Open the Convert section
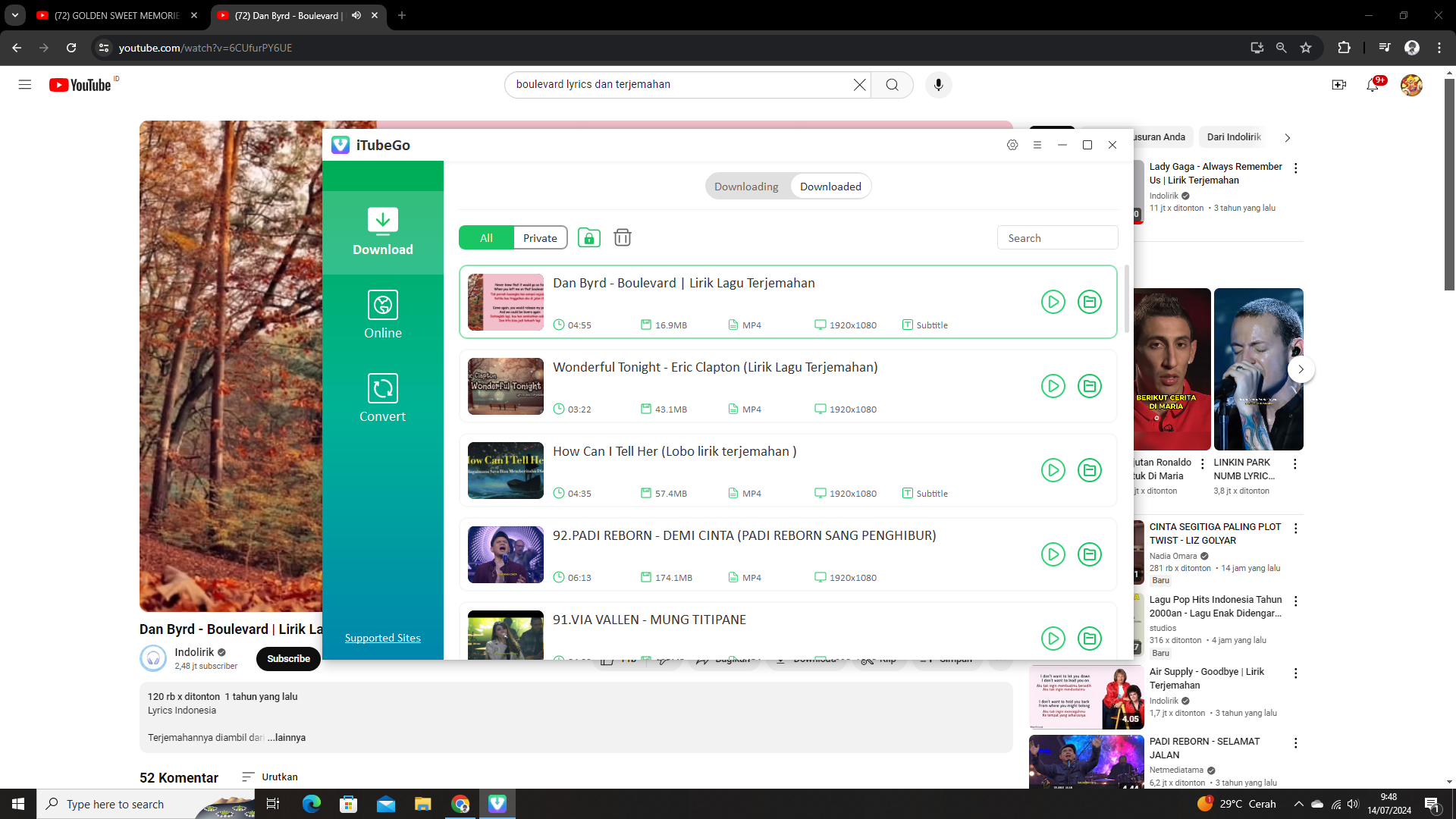The width and height of the screenshot is (1456, 819). coord(383,399)
